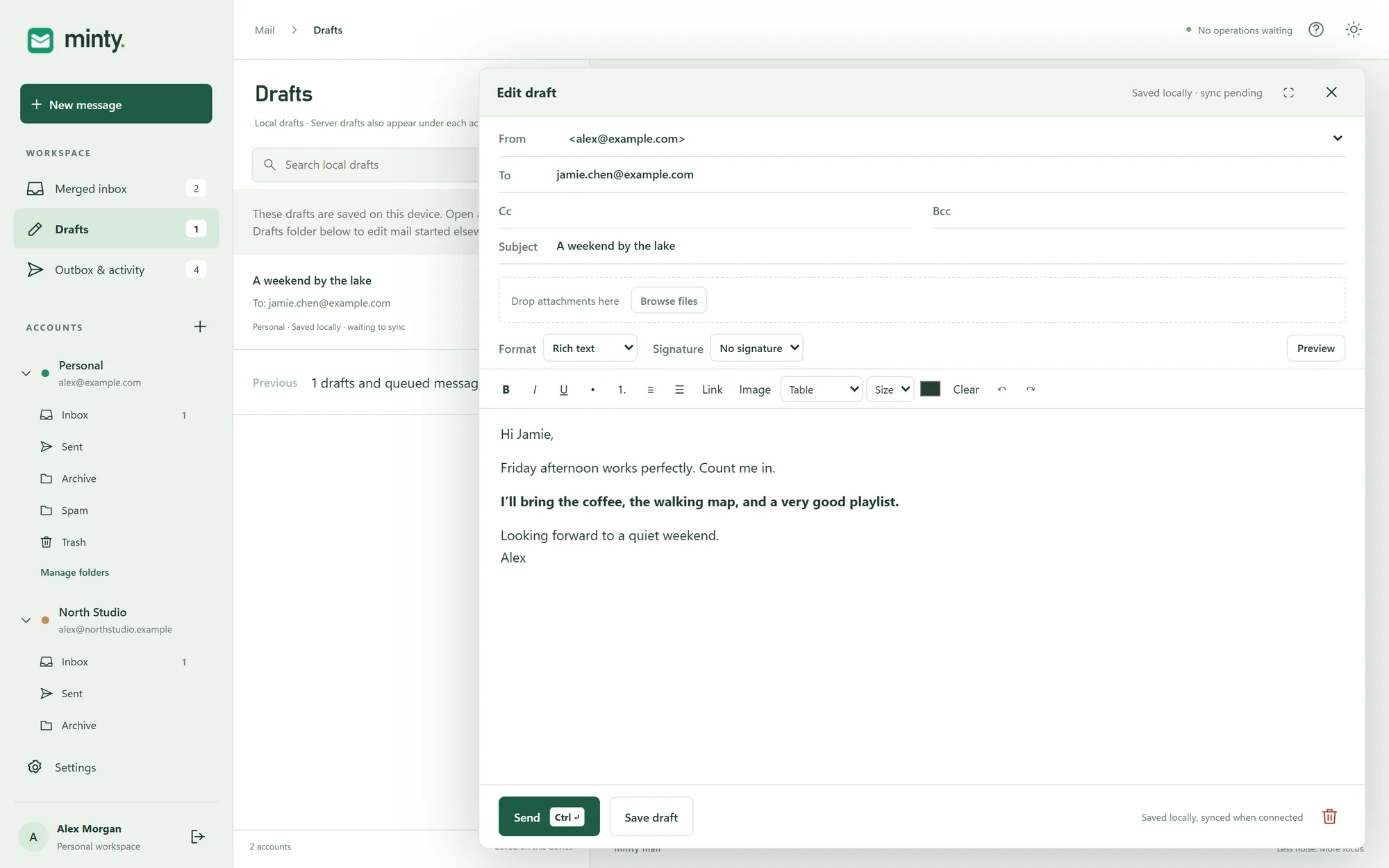
Task: Add a new account with the plus icon
Action: (x=200, y=326)
